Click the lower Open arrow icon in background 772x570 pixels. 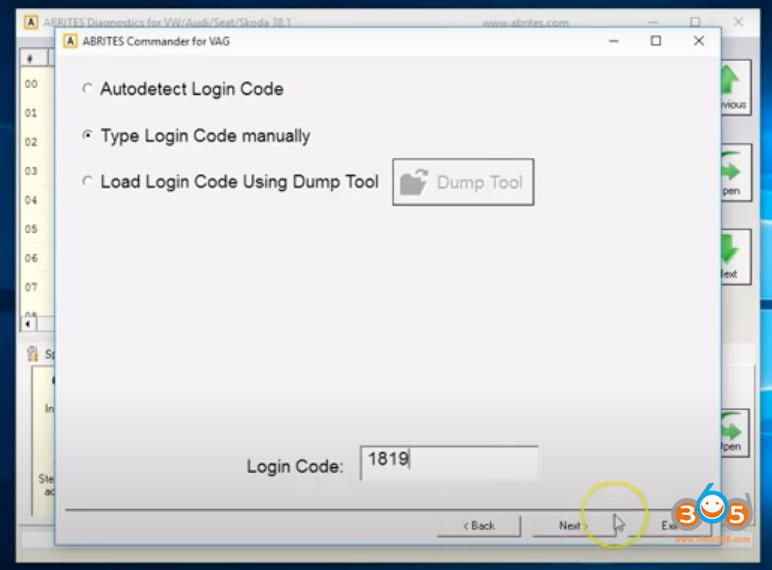click(735, 433)
